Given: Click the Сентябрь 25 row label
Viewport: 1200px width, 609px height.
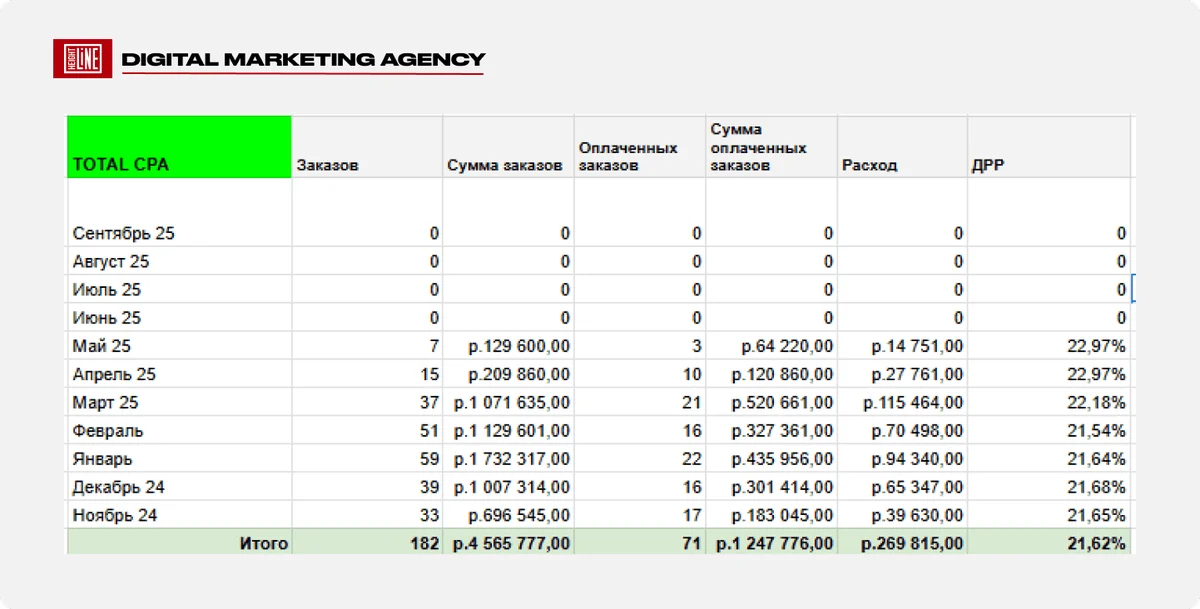Looking at the screenshot, I should pyautogui.click(x=124, y=233).
